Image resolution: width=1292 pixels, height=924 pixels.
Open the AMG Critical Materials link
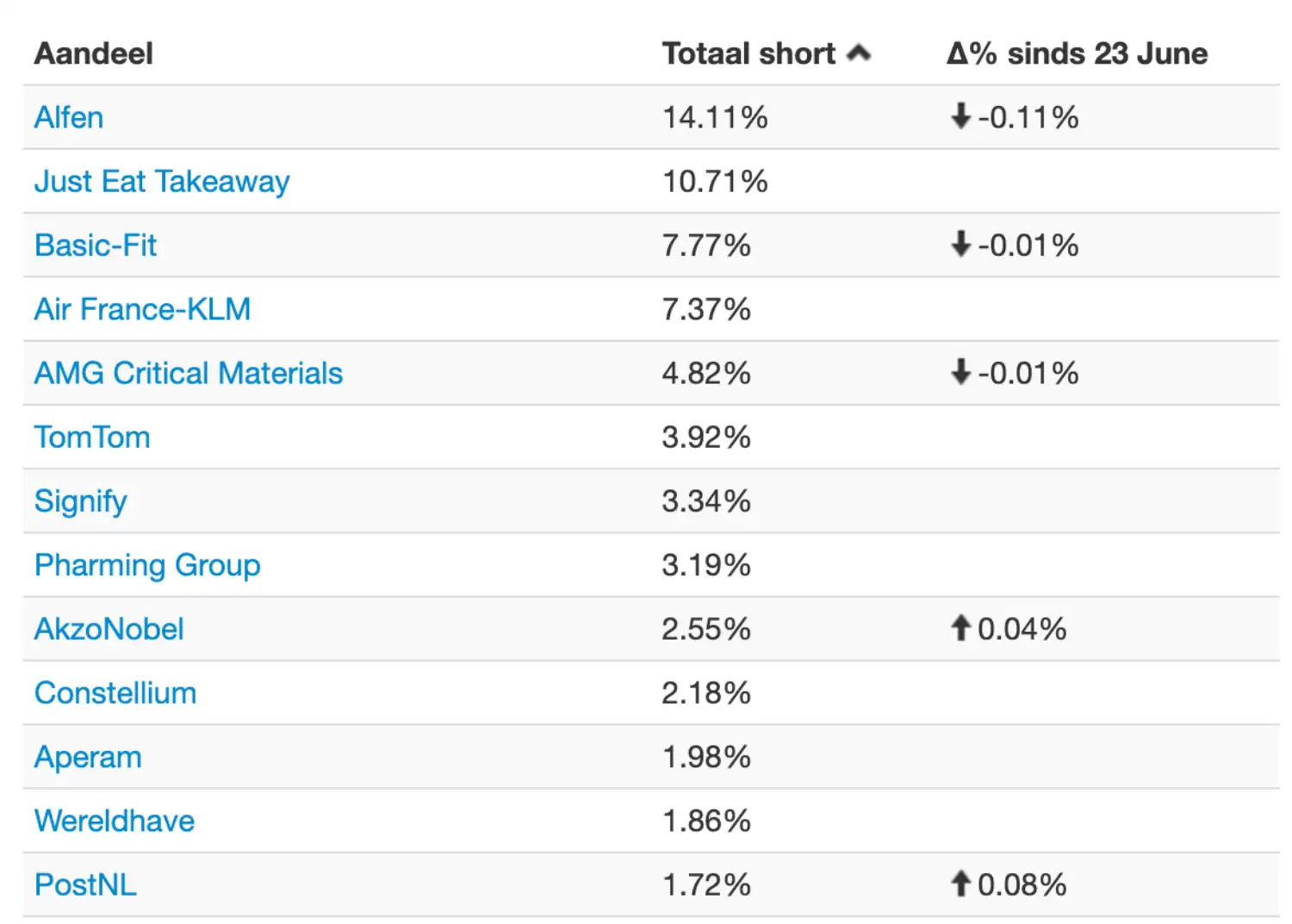(x=189, y=373)
